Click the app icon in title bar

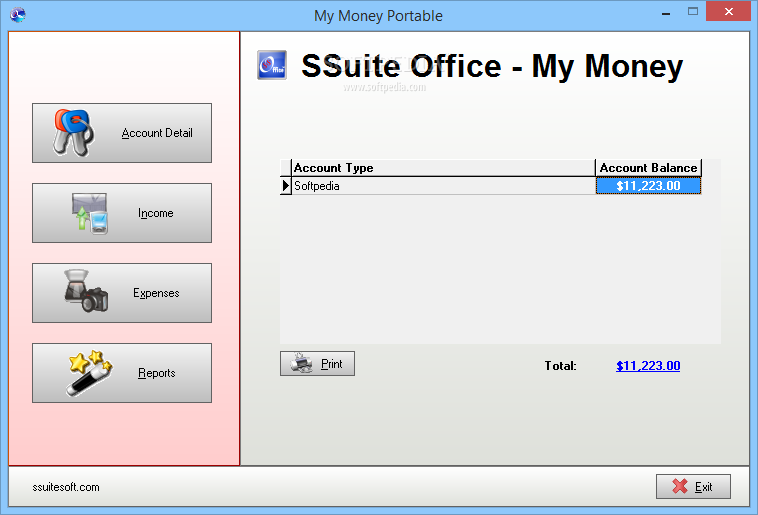point(16,15)
